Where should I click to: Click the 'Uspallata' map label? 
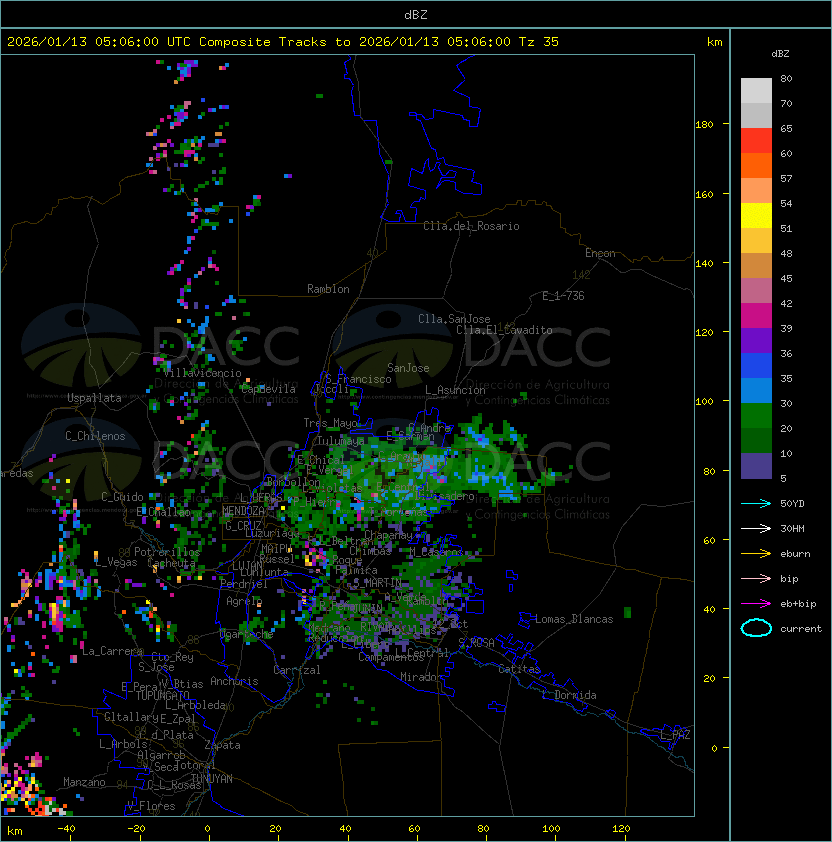(94, 398)
